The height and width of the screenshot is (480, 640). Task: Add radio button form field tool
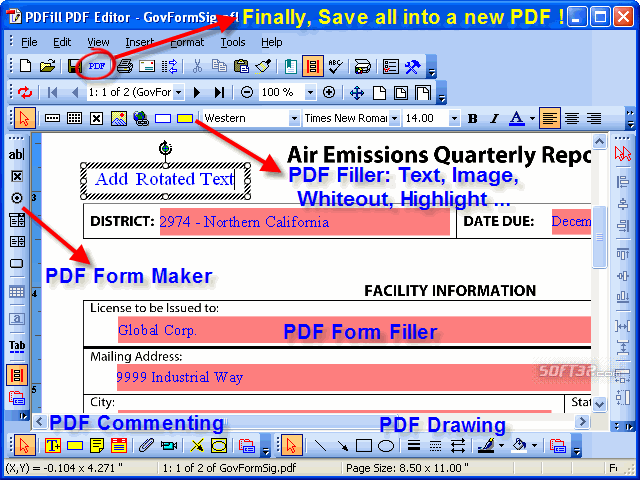point(17,198)
